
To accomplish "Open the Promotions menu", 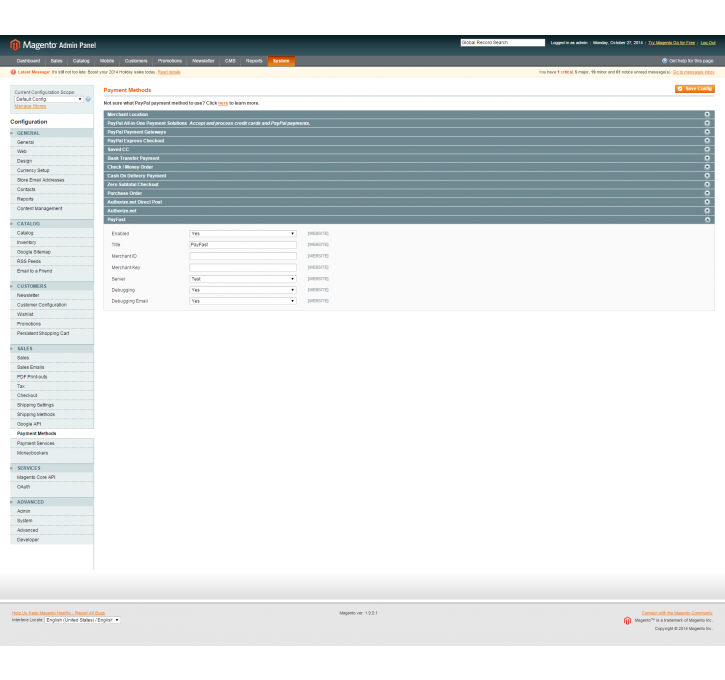I will click(170, 61).
